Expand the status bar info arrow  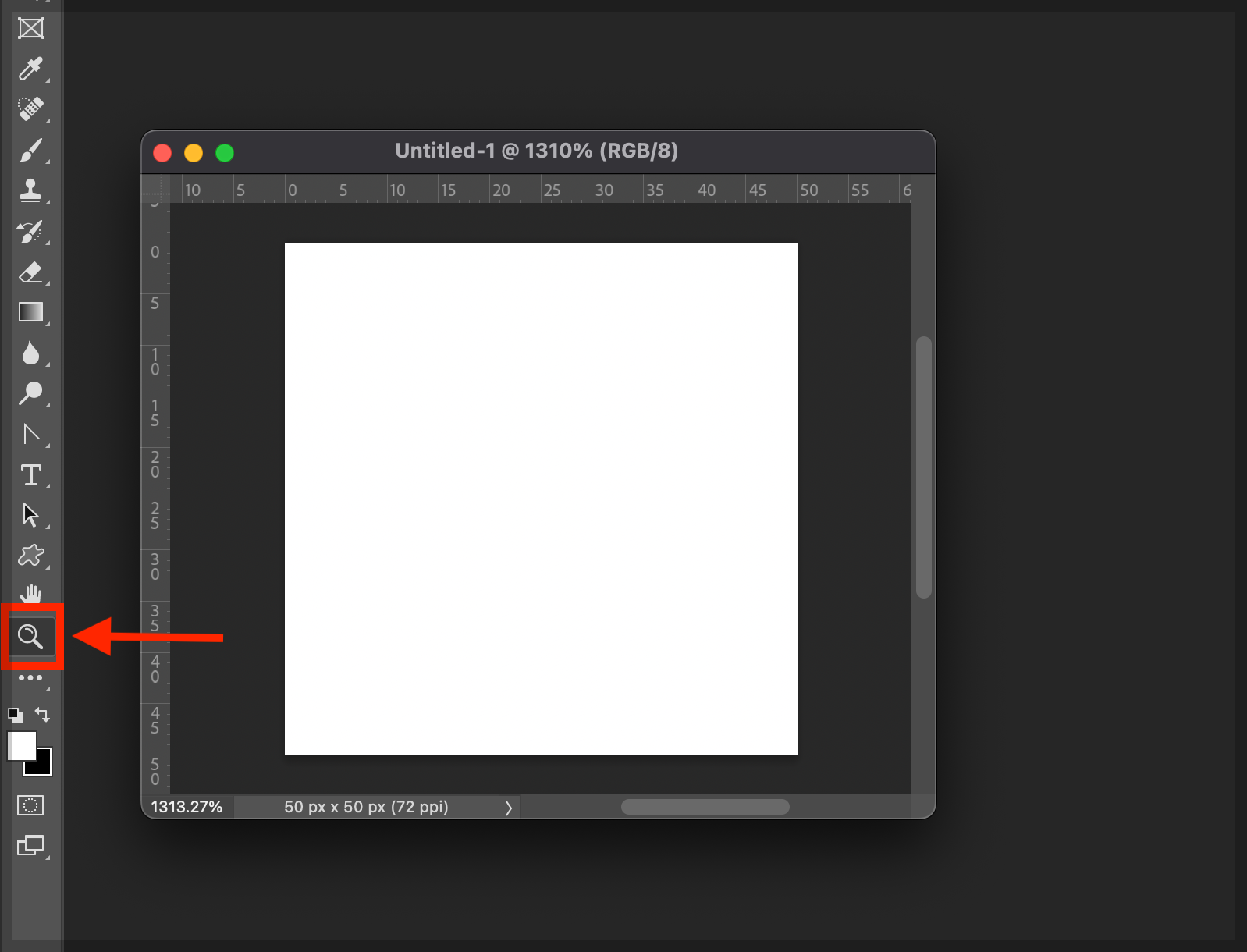(509, 808)
